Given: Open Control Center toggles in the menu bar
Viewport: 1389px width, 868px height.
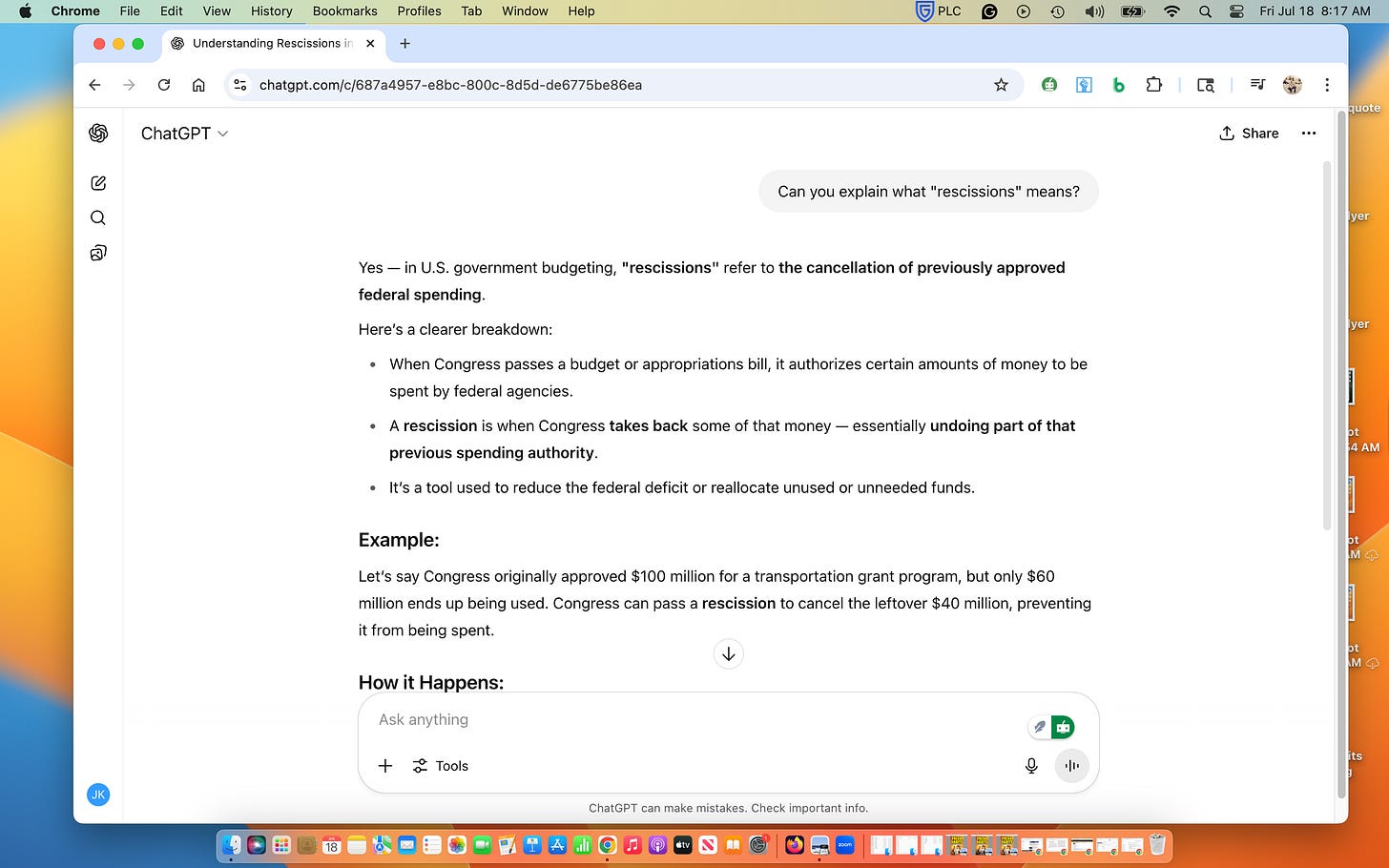Looking at the screenshot, I should (x=1236, y=11).
